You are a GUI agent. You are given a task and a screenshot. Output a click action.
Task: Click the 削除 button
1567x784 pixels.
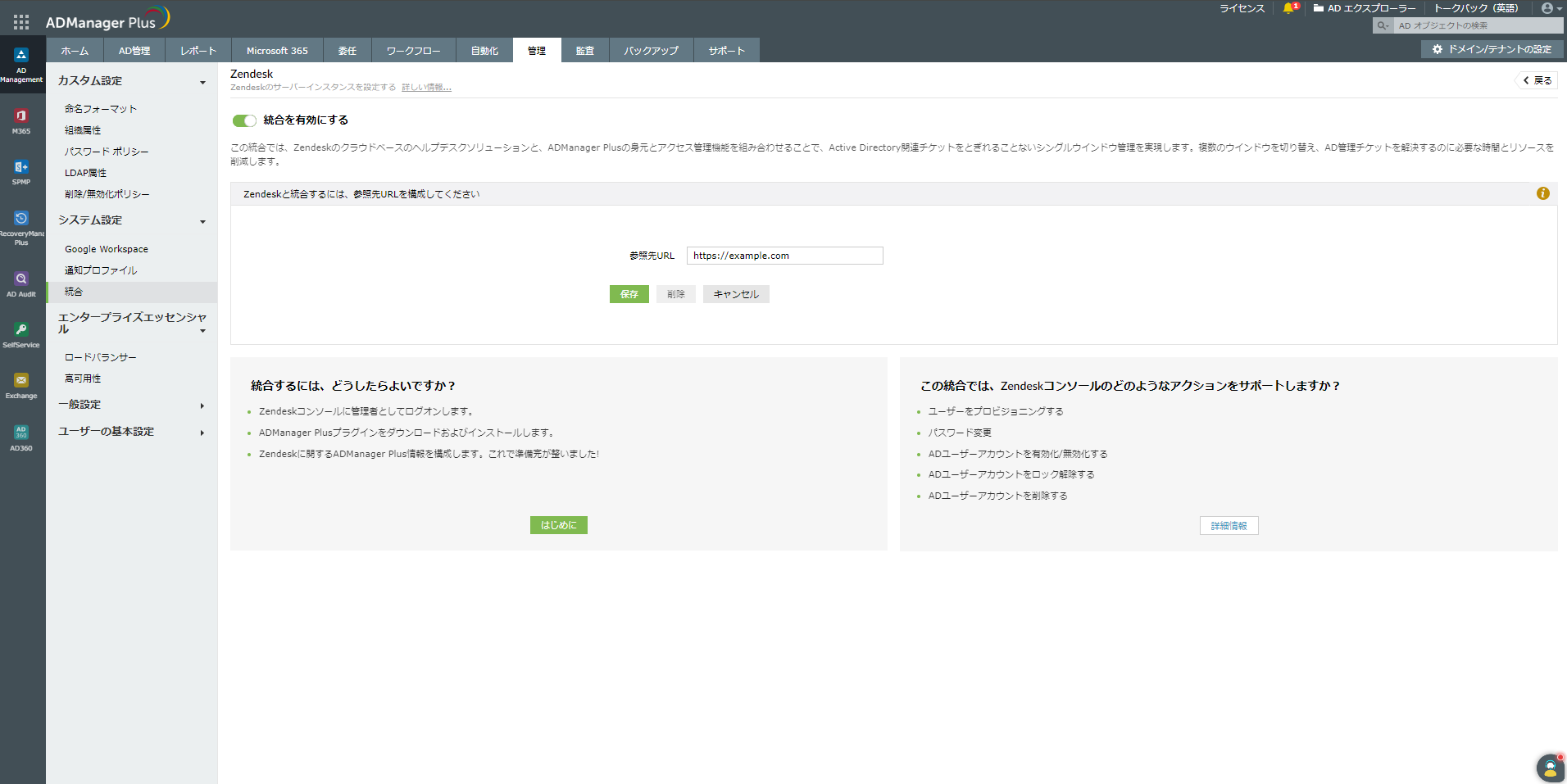(x=676, y=294)
